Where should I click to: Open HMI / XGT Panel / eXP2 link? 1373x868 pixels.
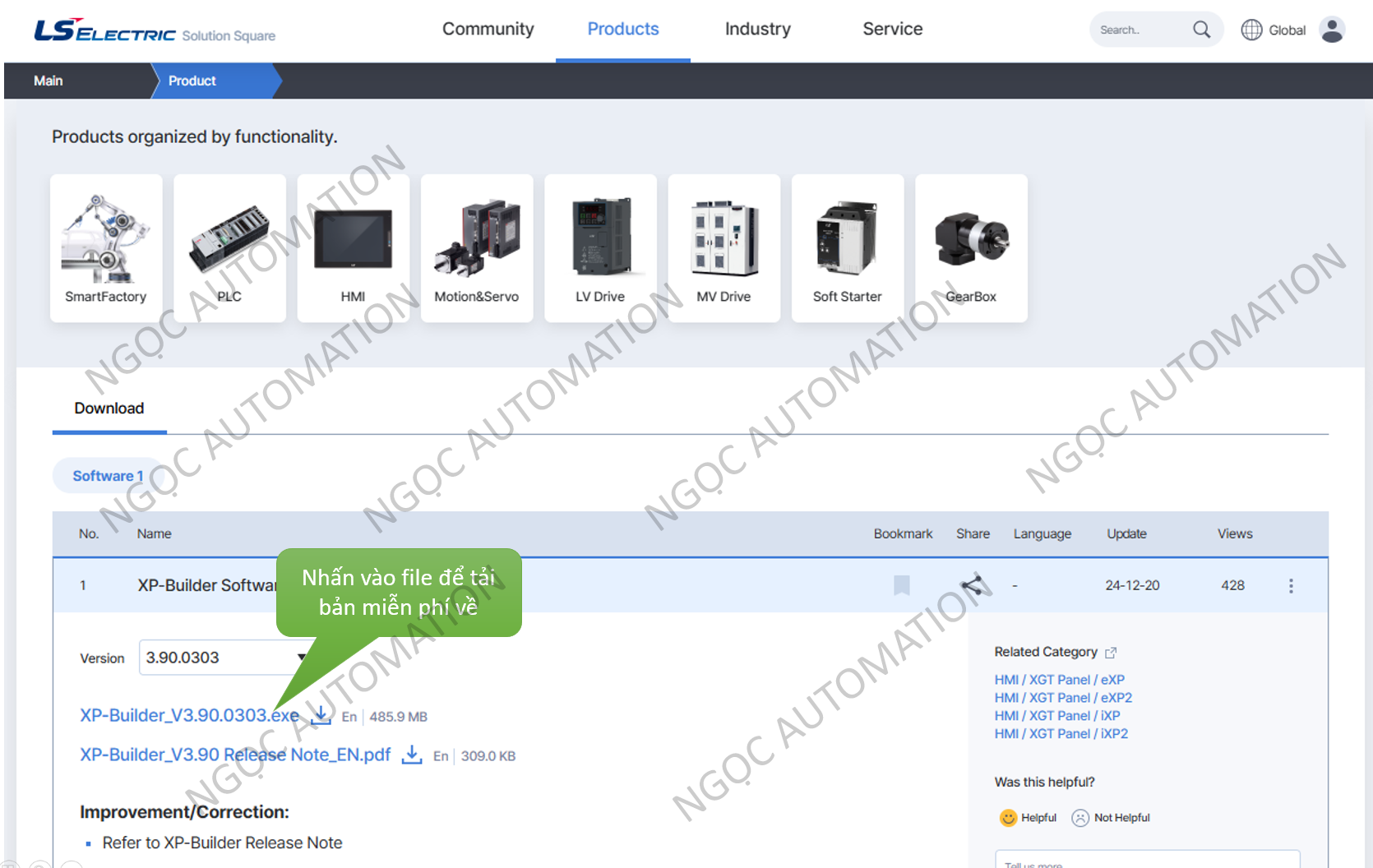[x=1063, y=698]
